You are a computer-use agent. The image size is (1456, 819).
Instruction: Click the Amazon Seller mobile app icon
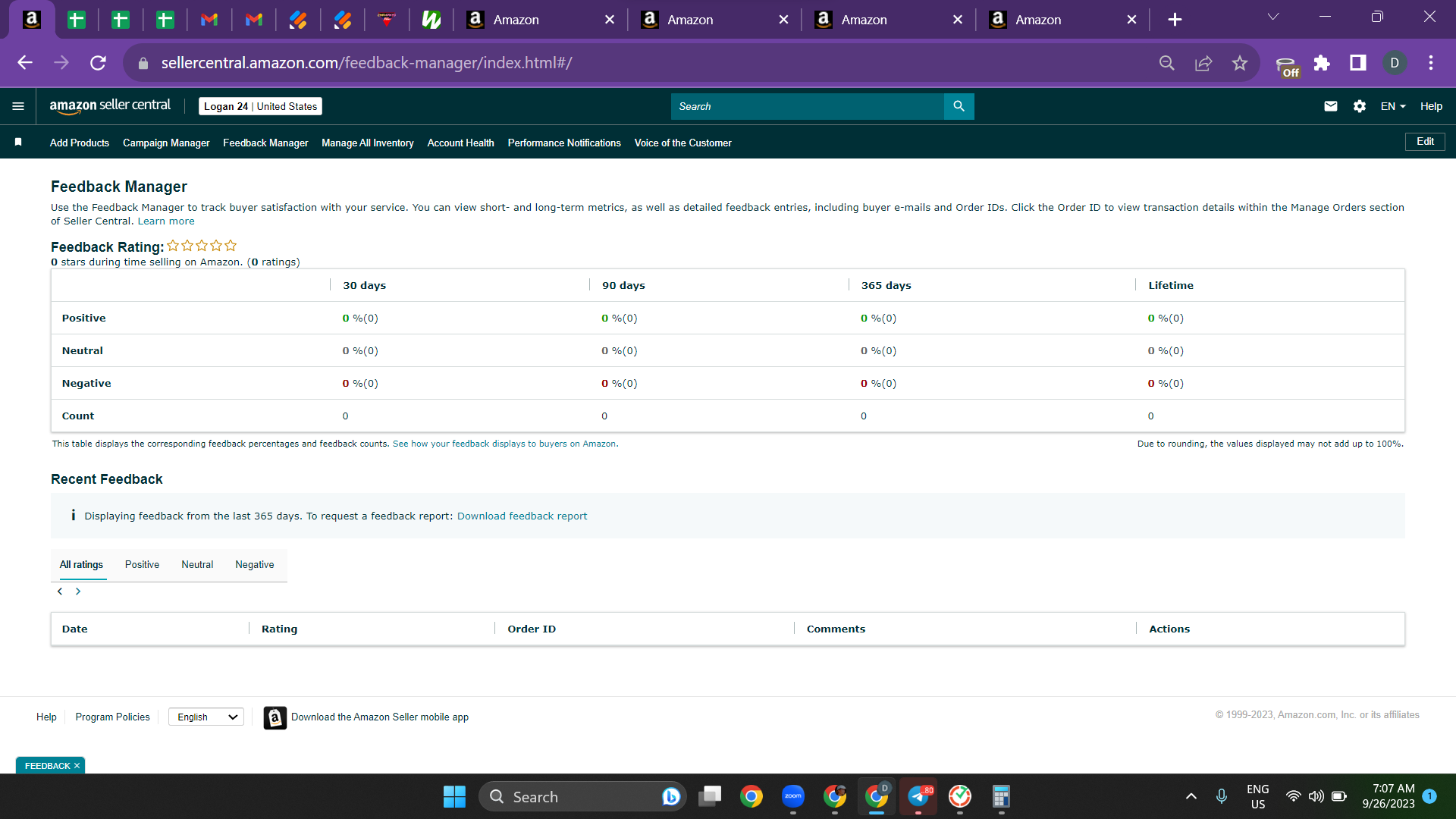[x=275, y=717]
